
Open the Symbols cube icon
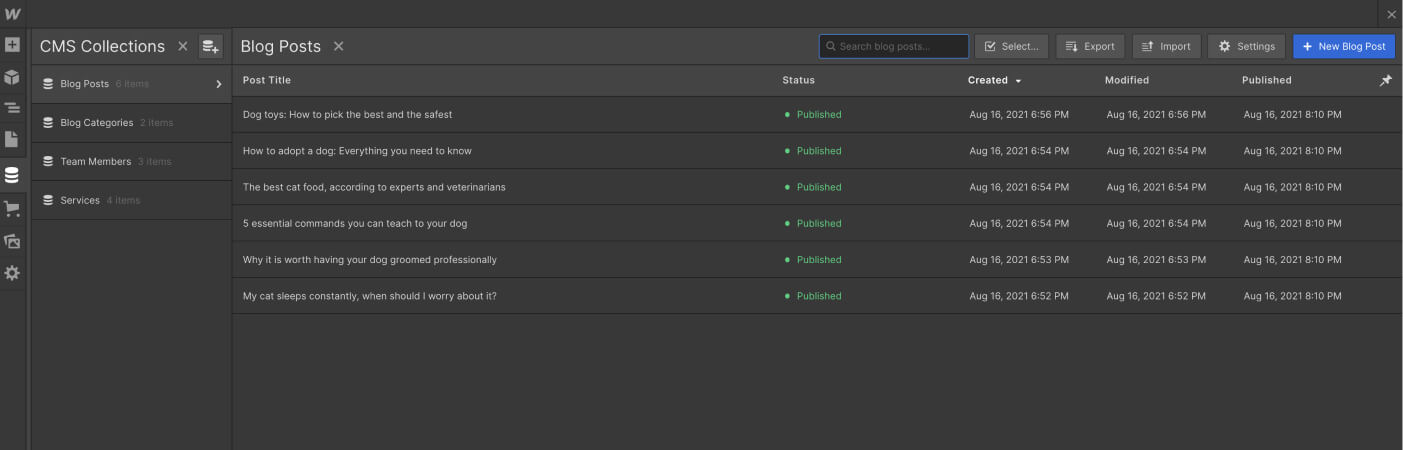12,77
